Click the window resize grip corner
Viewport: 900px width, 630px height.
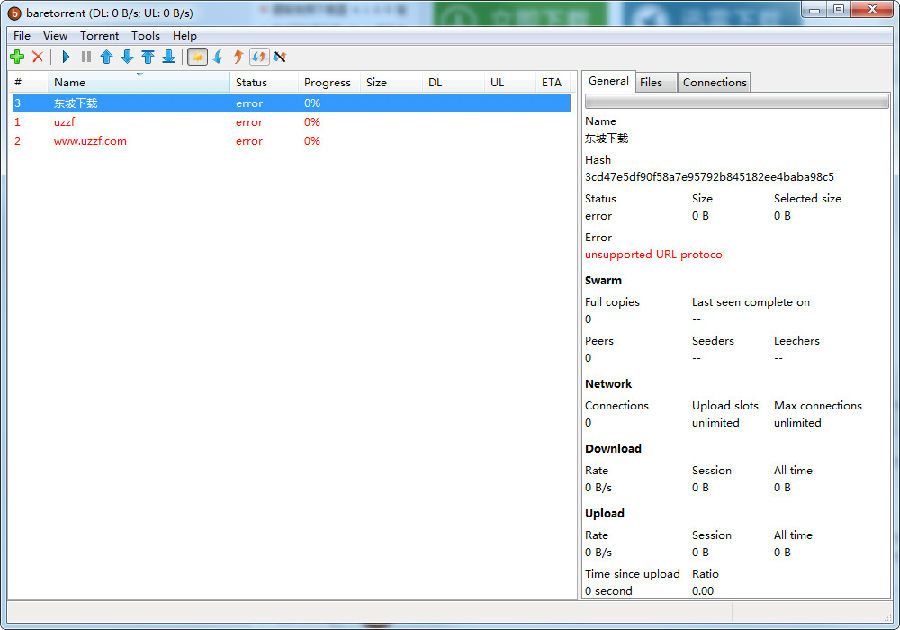889,617
